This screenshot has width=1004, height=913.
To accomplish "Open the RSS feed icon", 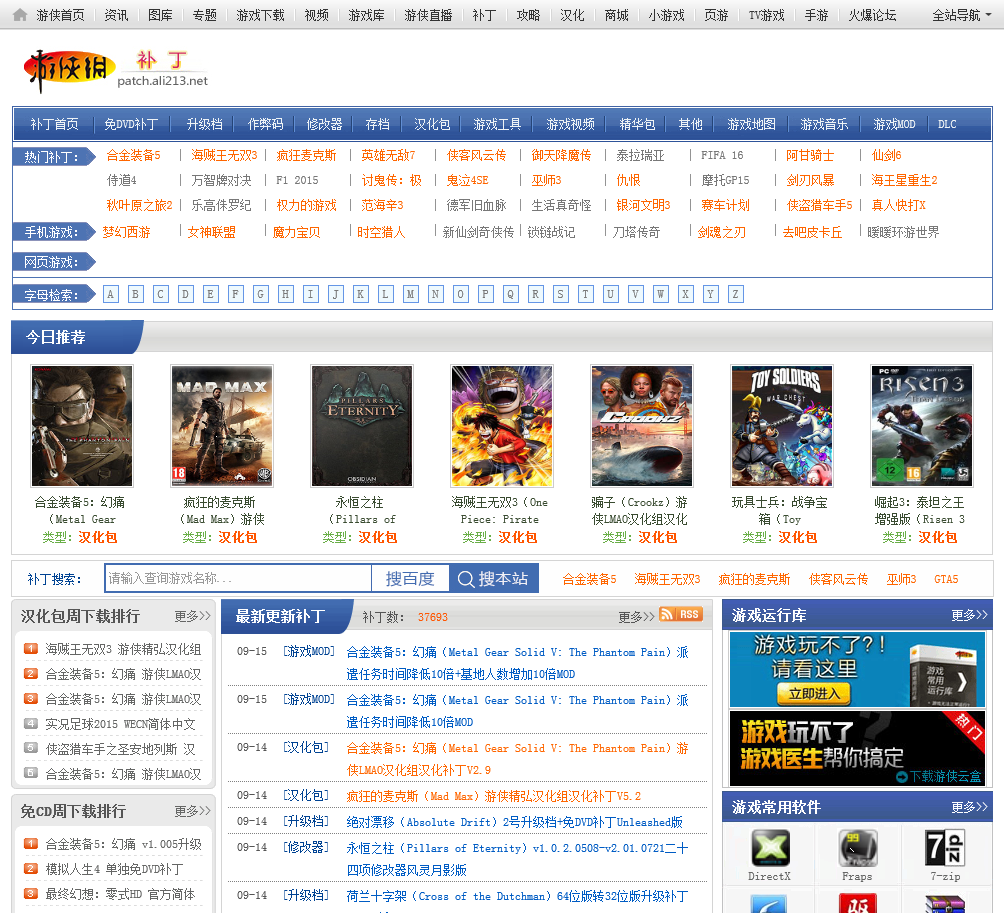I will pyautogui.click(x=681, y=615).
